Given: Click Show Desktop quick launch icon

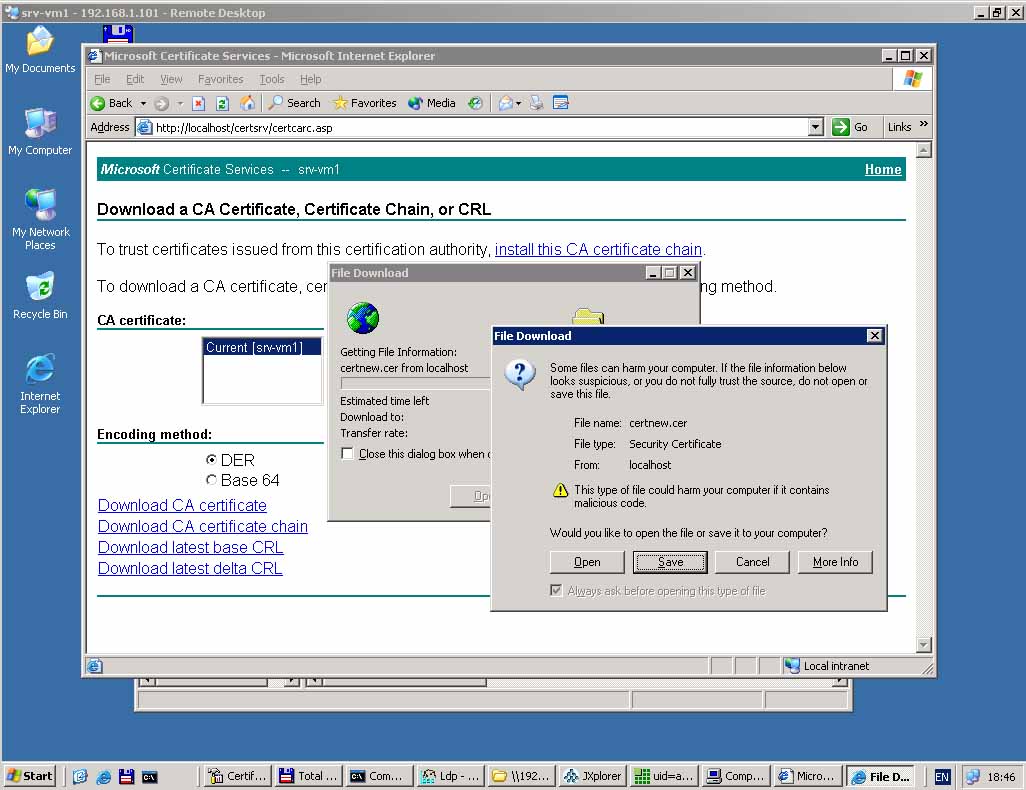Looking at the screenshot, I should (x=80, y=776).
